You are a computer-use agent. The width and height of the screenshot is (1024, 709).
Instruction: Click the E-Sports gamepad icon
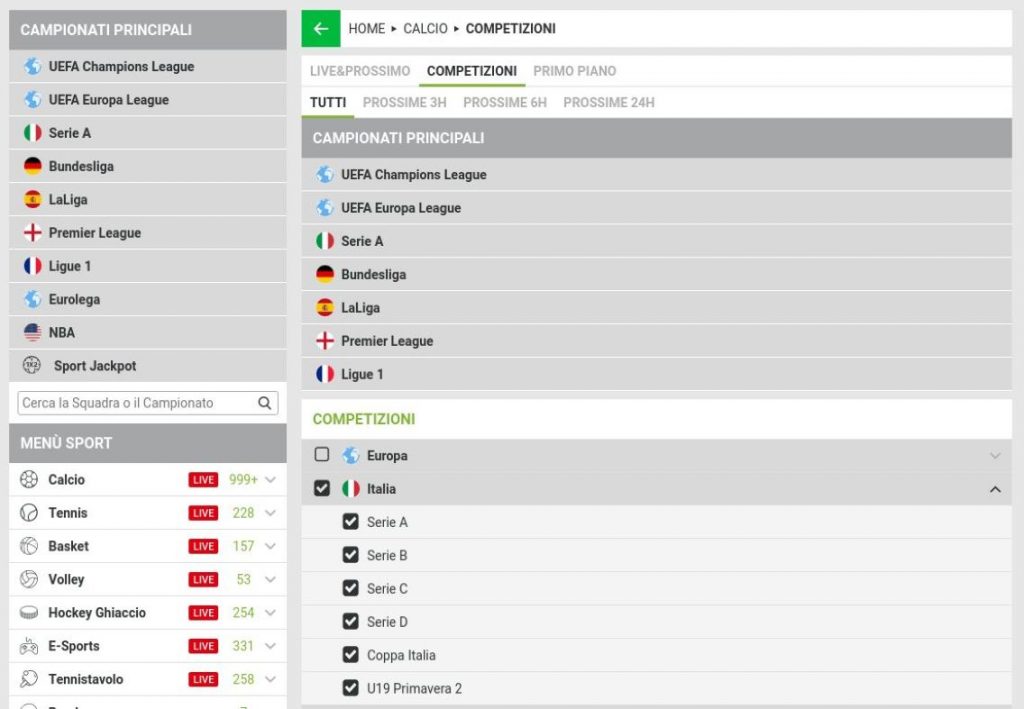pos(29,646)
